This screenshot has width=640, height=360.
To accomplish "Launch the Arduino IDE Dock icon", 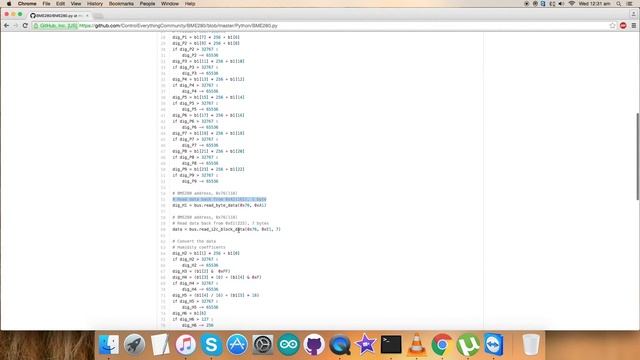I will pyautogui.click(x=289, y=345).
